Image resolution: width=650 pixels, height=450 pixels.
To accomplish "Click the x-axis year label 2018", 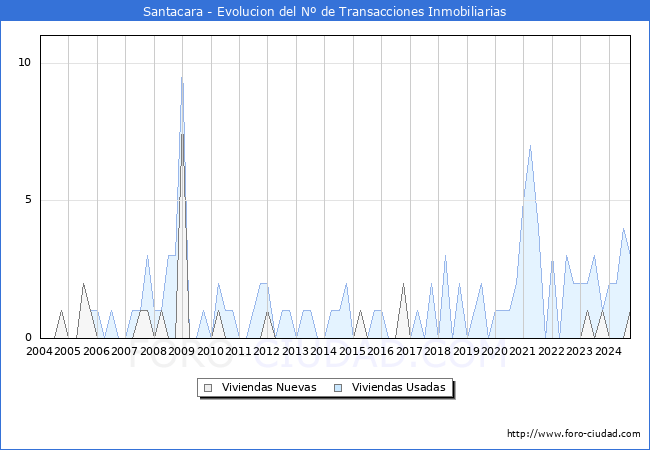I will [x=438, y=351].
